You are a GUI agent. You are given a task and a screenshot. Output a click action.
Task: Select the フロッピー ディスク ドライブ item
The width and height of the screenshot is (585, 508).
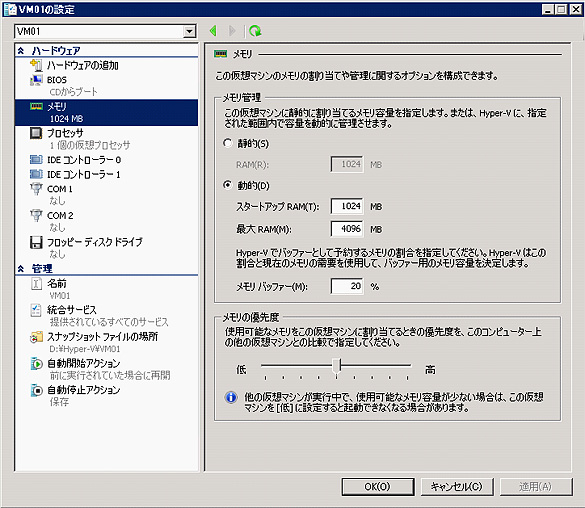pos(95,242)
